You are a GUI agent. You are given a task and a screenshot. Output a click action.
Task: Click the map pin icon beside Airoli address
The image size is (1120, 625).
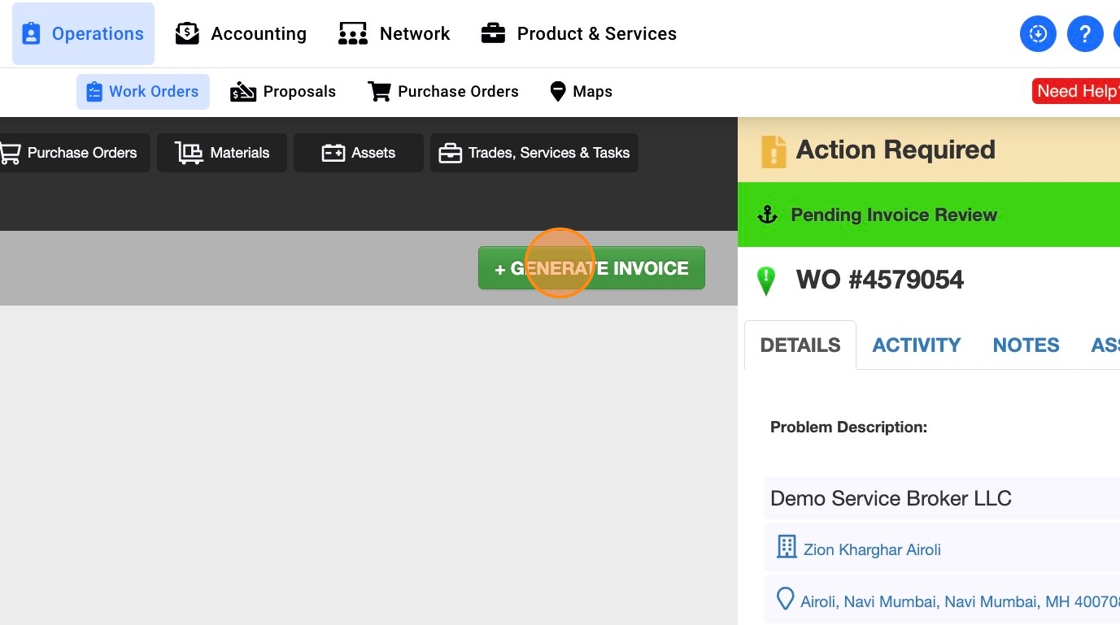pos(786,600)
